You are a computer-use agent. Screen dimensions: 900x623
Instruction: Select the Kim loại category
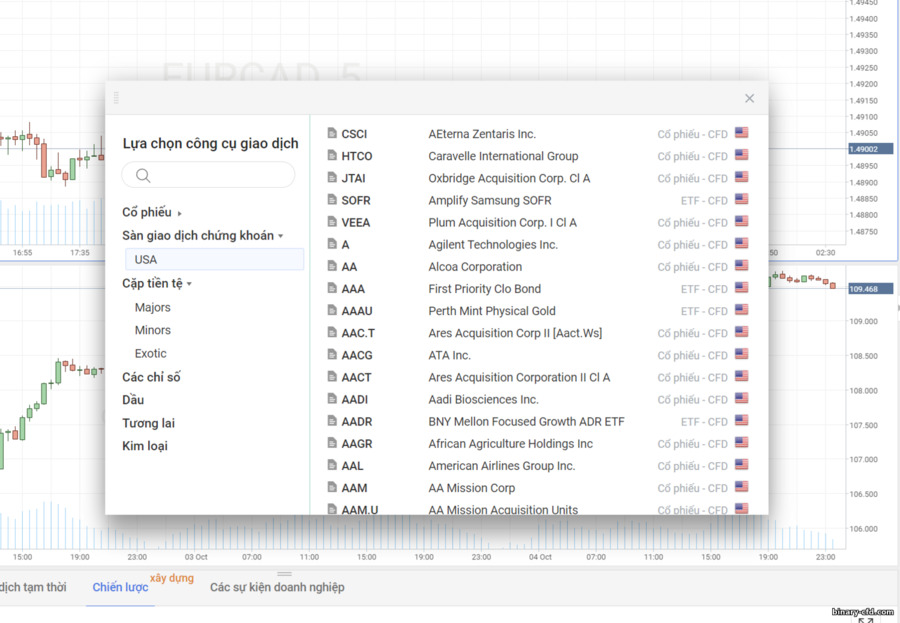coord(145,446)
